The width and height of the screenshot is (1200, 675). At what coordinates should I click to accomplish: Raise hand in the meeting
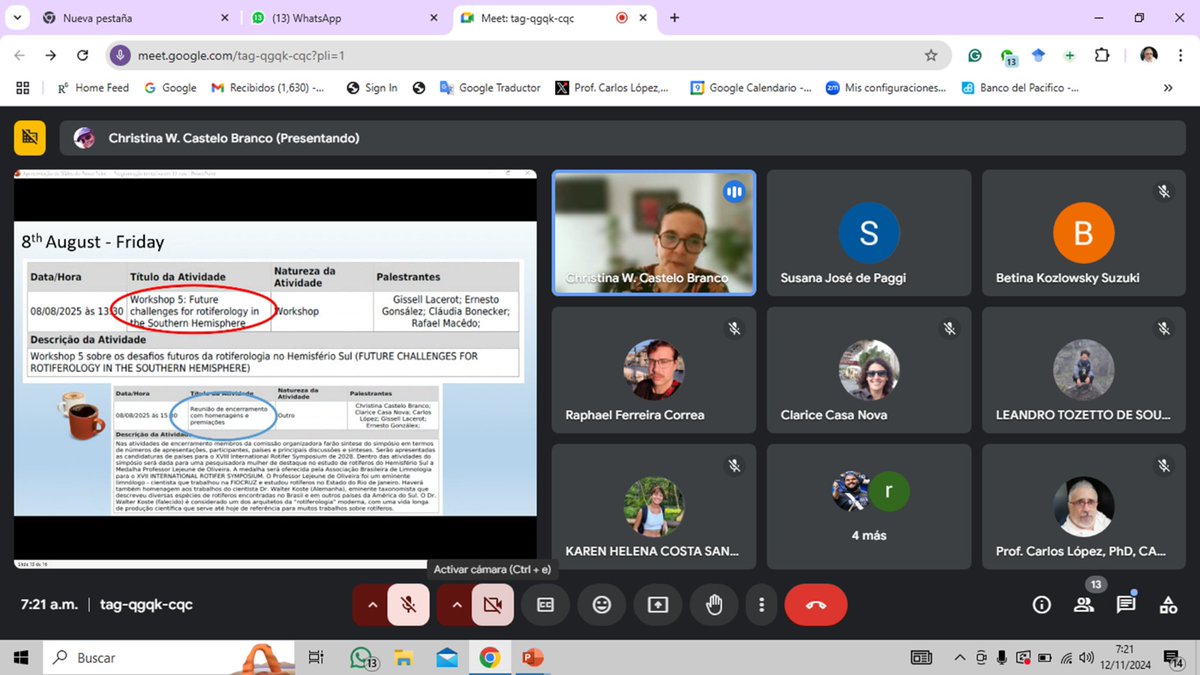714,605
